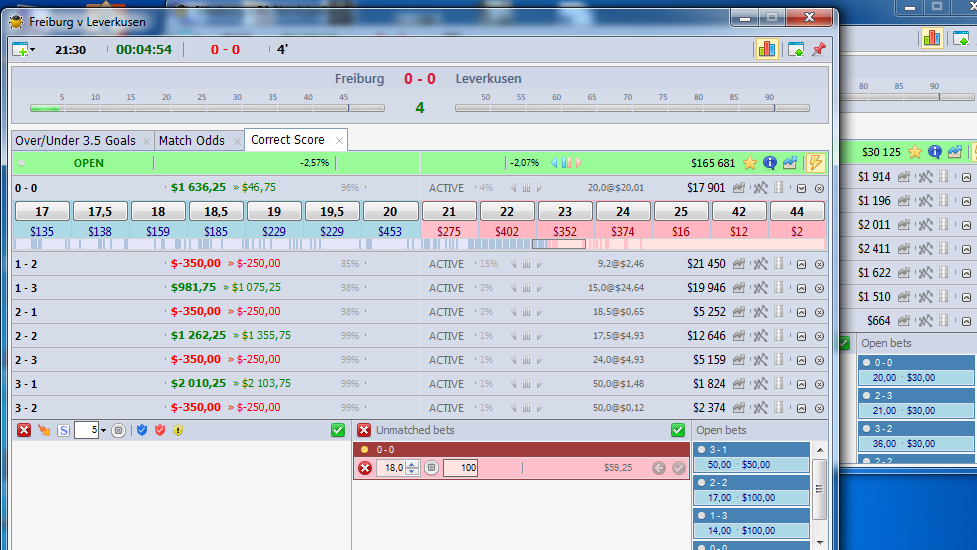Open chart icon for 2-2 row
Screen dimensions: 977x550
click(x=738, y=336)
